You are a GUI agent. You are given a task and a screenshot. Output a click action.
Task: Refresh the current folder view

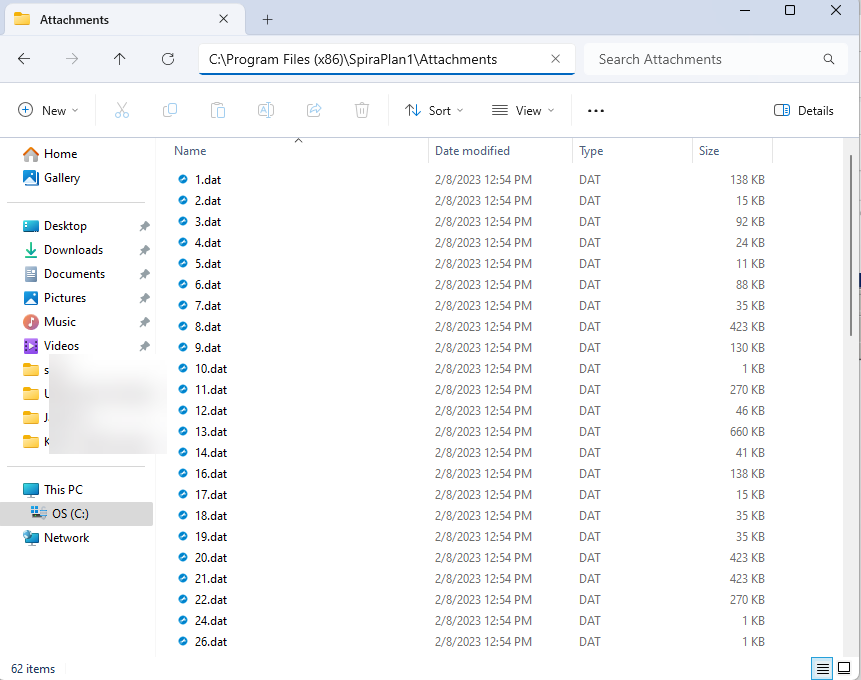click(x=168, y=59)
